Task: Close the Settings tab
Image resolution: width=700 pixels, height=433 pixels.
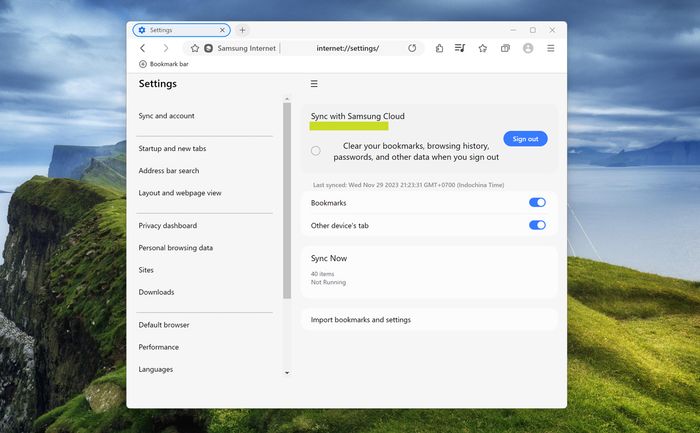Action: (222, 30)
